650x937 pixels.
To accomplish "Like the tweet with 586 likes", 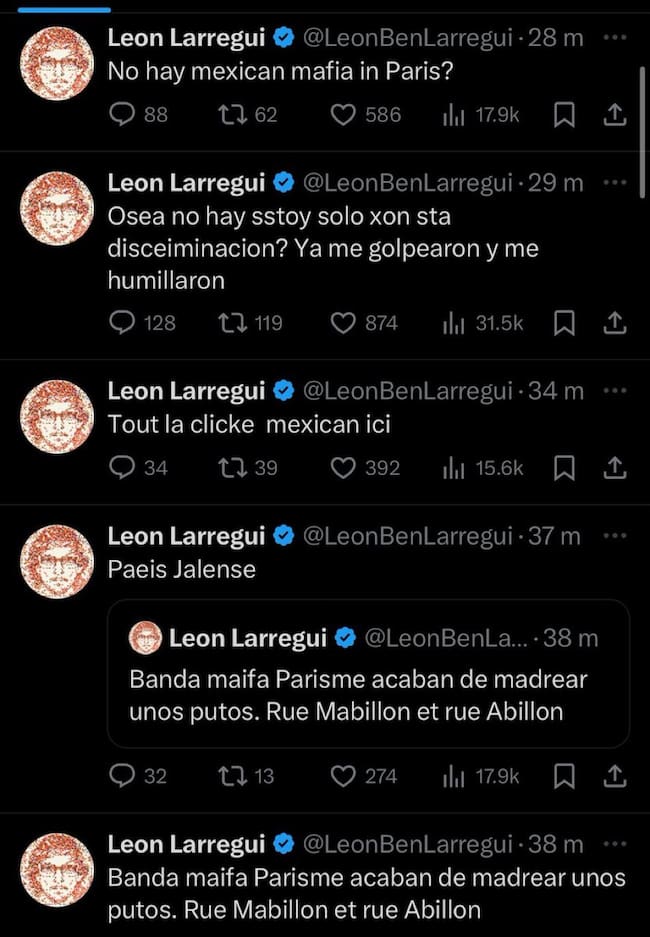I will click(344, 115).
